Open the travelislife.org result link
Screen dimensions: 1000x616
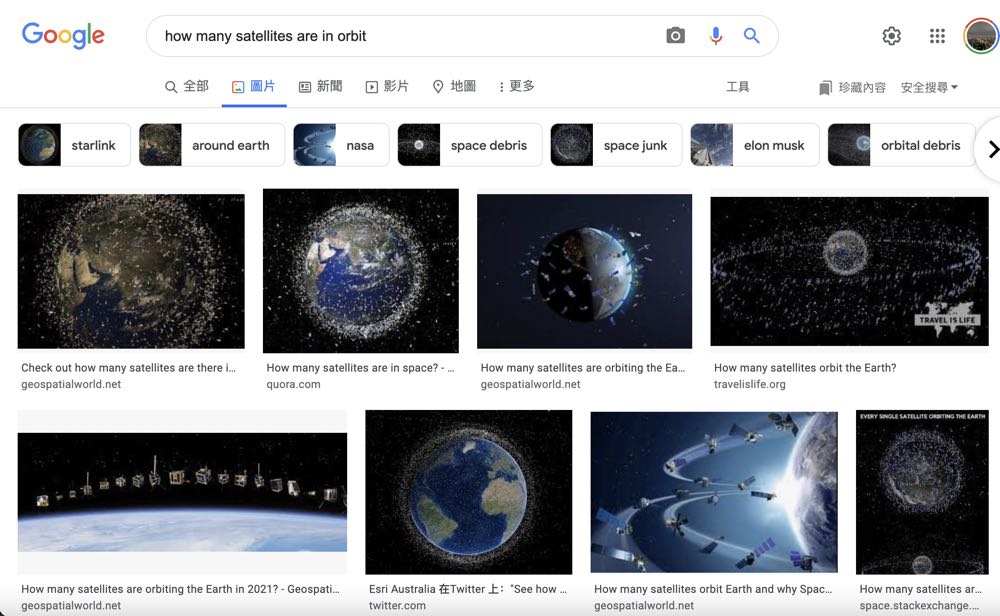[x=750, y=384]
